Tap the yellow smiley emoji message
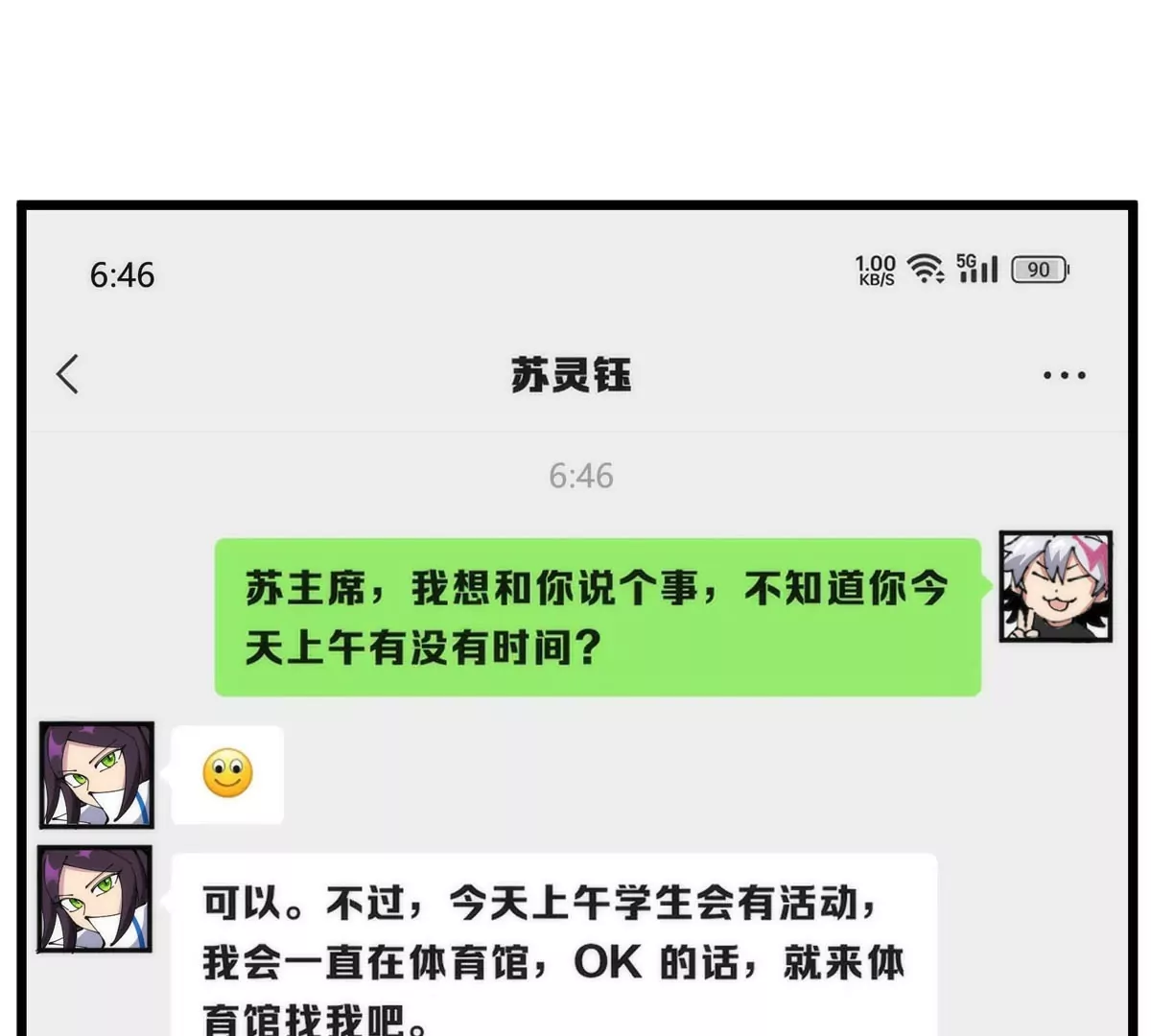This screenshot has width=1151, height=1036. pos(227,774)
